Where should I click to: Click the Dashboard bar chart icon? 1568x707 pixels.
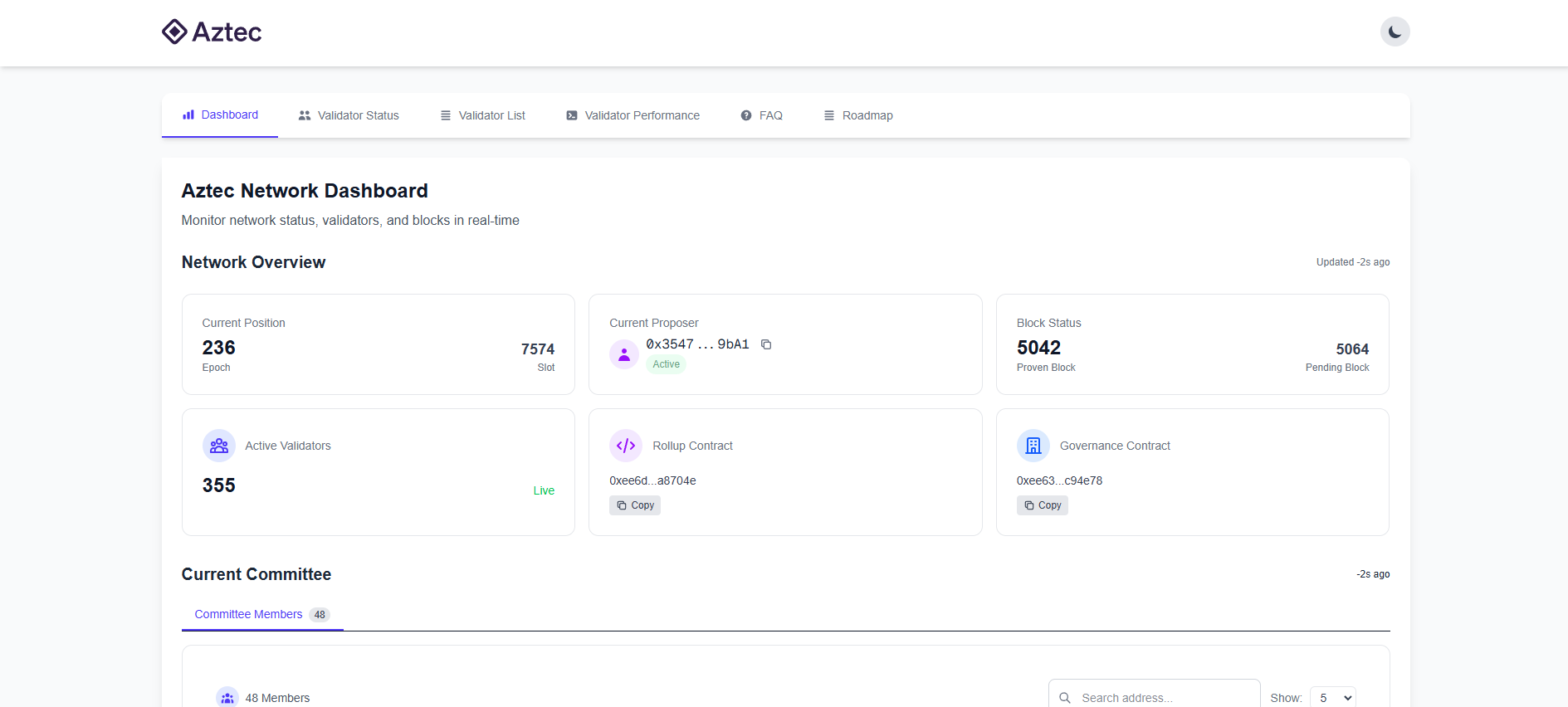coord(188,115)
